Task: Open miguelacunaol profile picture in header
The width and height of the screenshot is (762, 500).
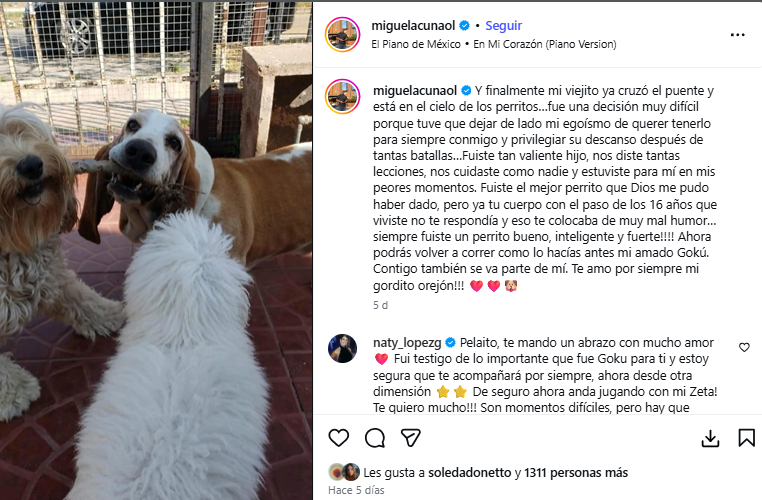Action: point(343,34)
